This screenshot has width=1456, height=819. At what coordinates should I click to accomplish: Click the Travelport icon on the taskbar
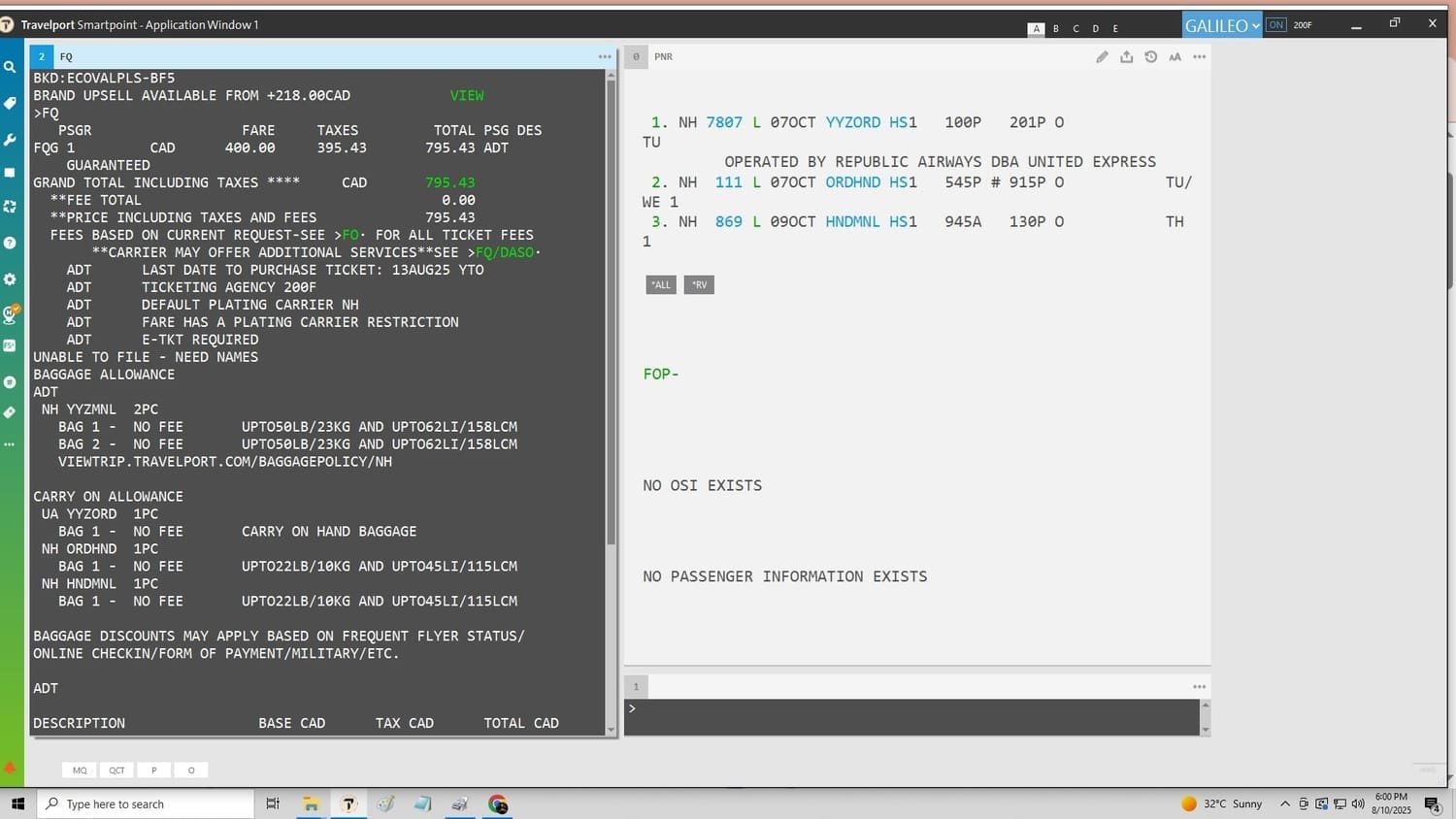tap(348, 804)
